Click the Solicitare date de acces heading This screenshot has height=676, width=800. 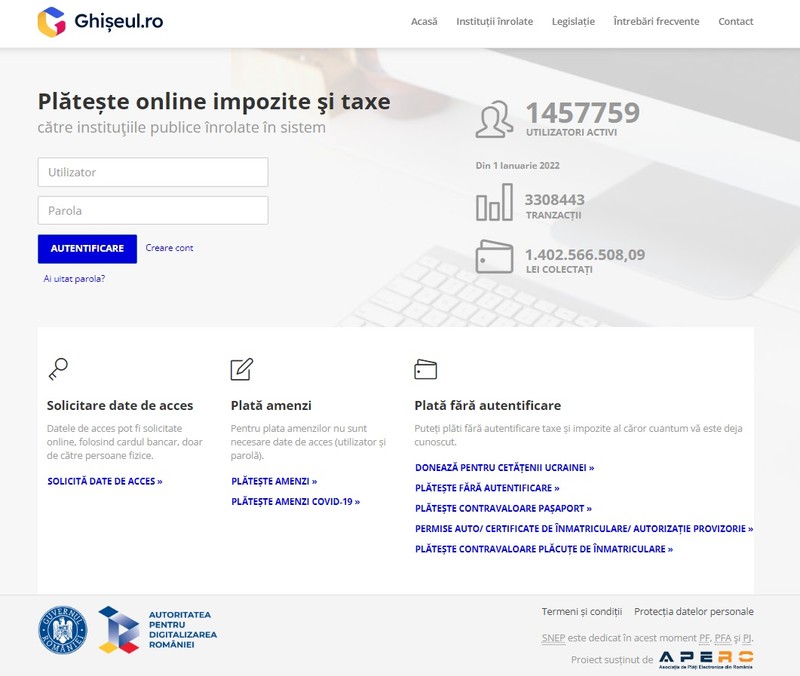[x=120, y=405]
